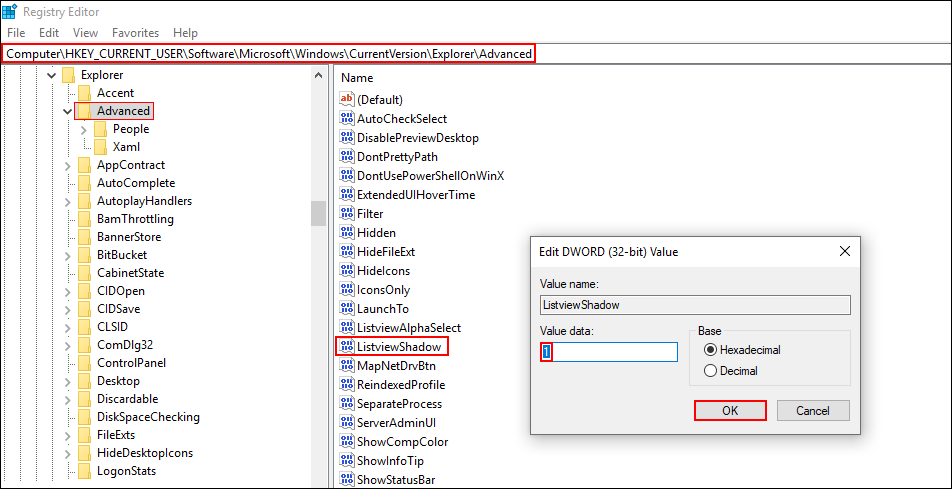Open the Help menu
952x489 pixels.
point(185,33)
